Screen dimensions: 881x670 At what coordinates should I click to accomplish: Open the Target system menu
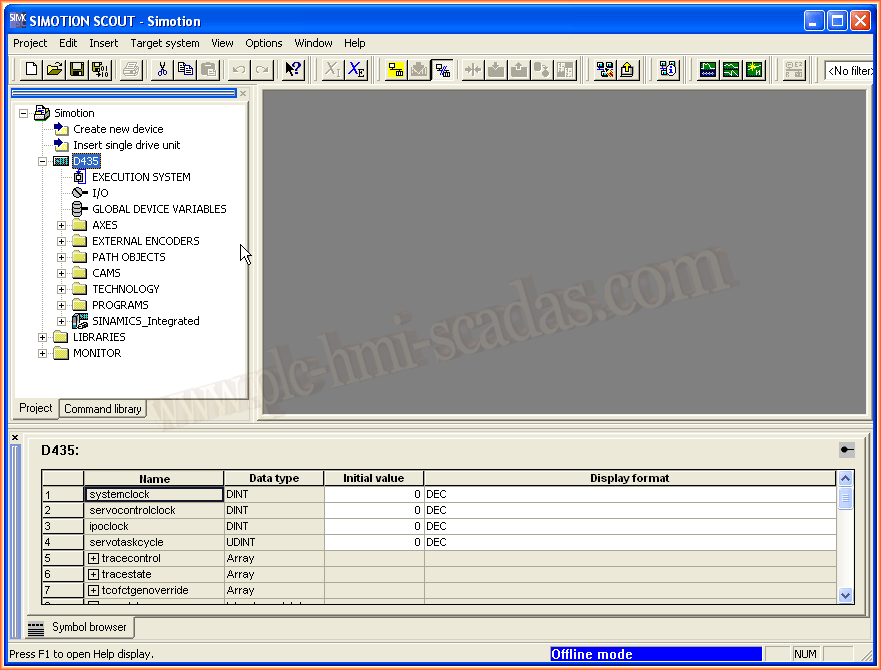pos(165,43)
